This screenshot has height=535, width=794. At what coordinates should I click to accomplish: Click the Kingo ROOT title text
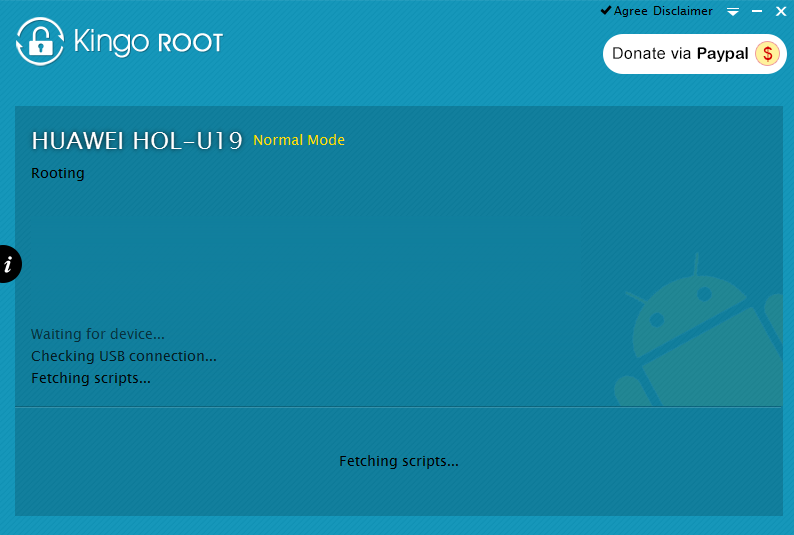[x=148, y=42]
